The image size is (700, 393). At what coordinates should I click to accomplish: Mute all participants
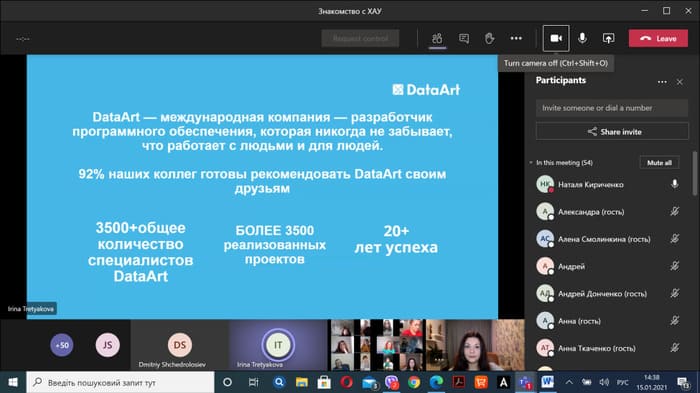pyautogui.click(x=659, y=163)
